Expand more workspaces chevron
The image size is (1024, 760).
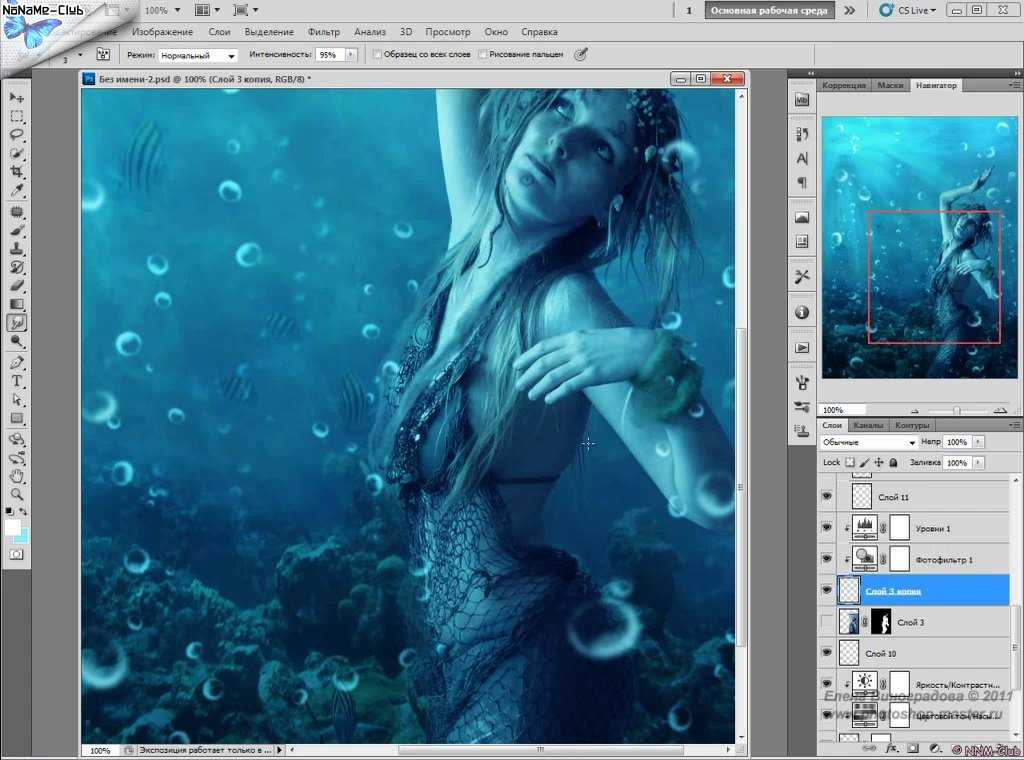point(850,10)
